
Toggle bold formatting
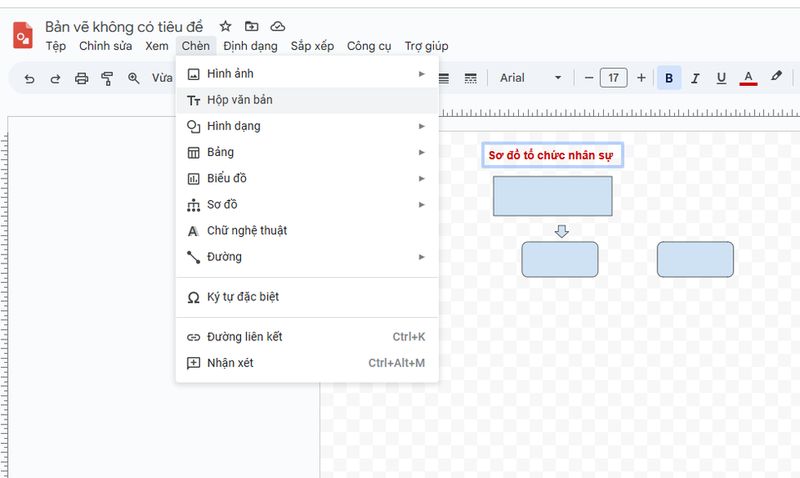(669, 78)
